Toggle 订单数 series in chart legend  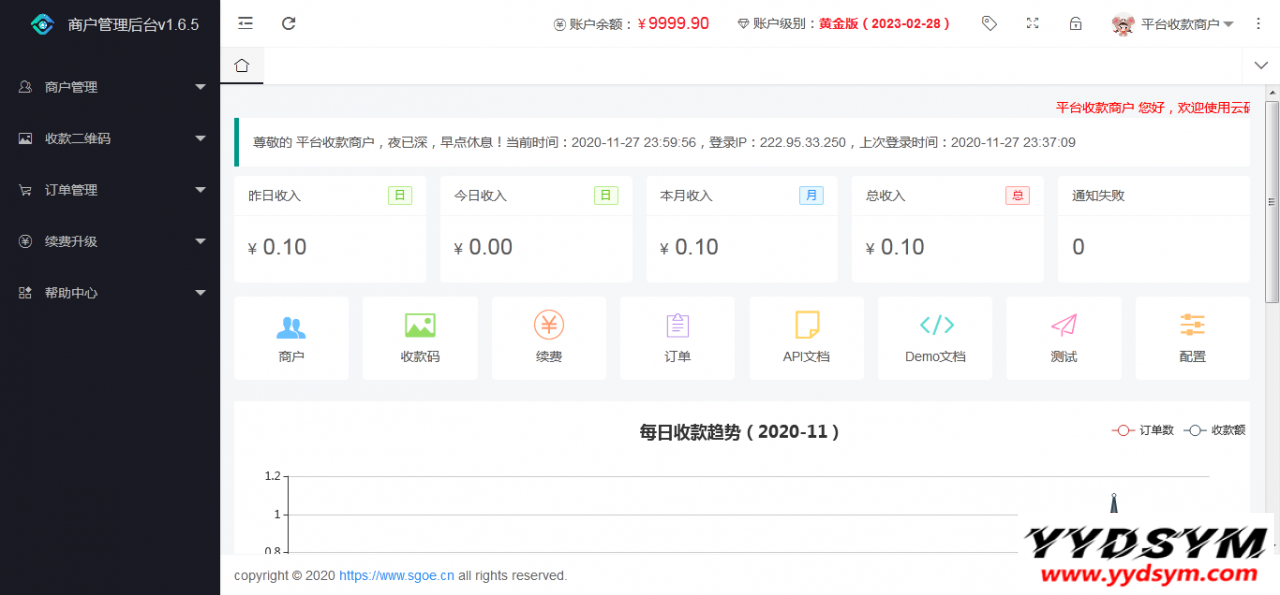click(1143, 430)
